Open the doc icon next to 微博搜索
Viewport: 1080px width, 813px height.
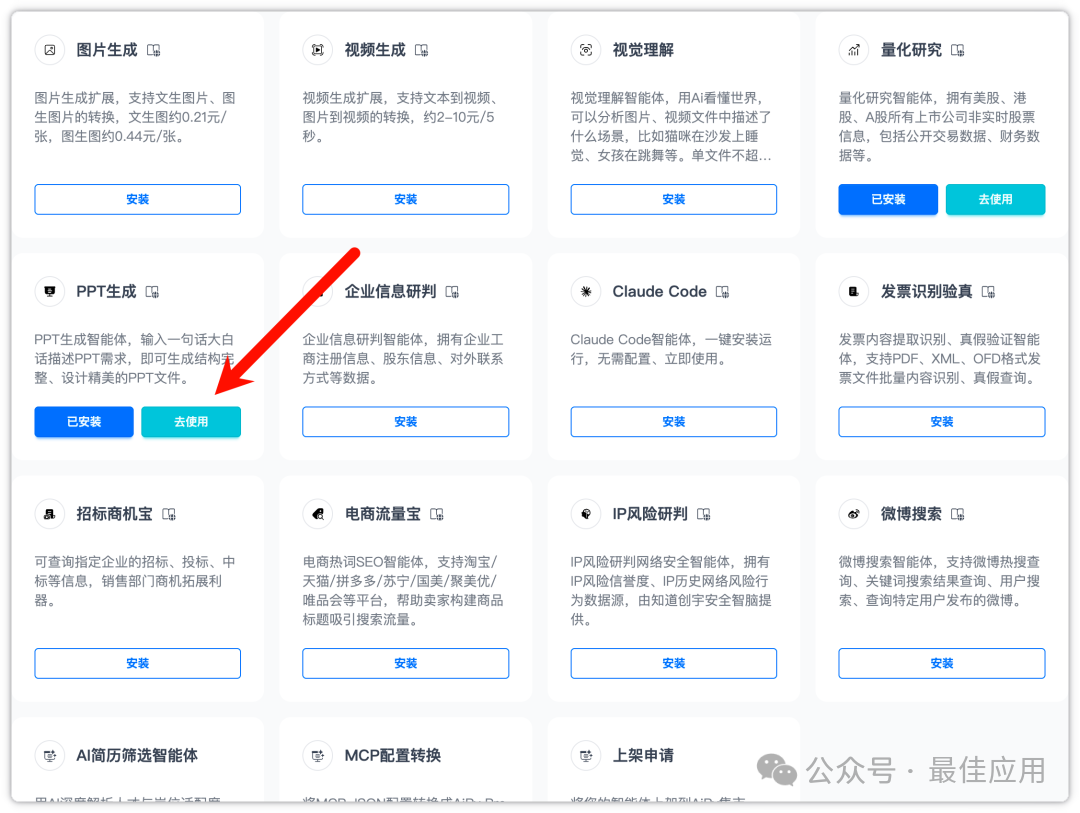(957, 514)
